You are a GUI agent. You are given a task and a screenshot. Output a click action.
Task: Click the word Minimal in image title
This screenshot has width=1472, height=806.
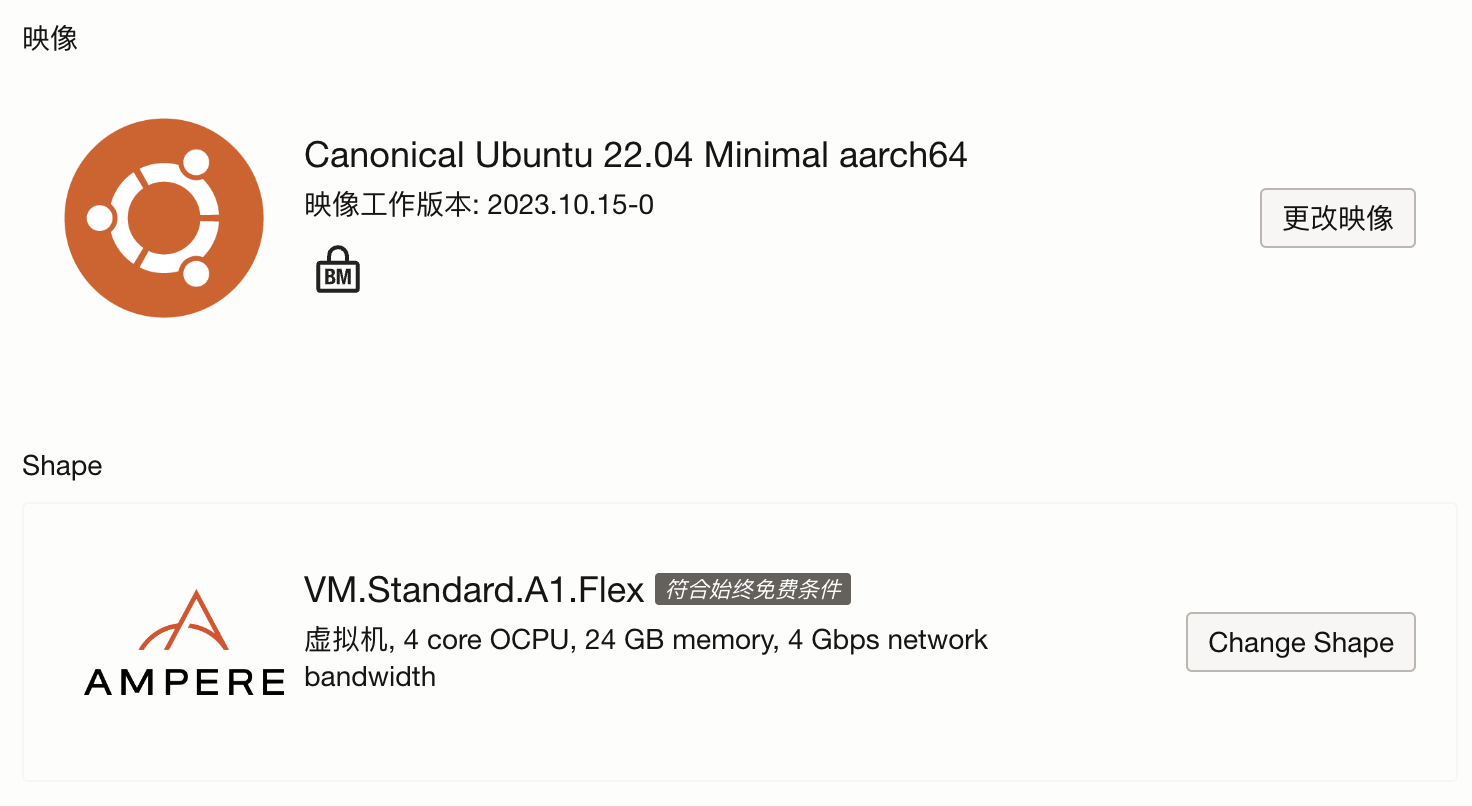[x=766, y=155]
